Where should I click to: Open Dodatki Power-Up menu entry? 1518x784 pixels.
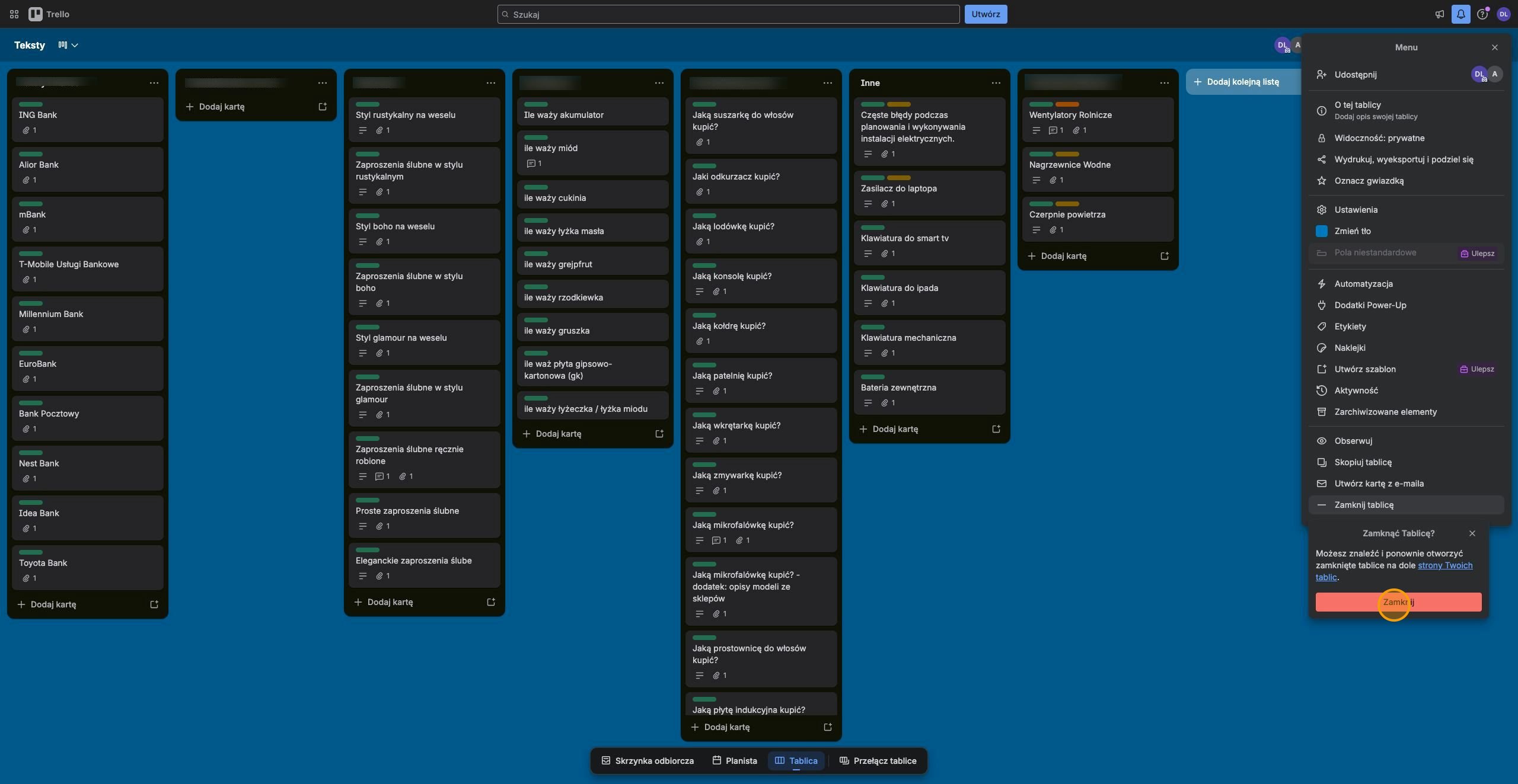point(1406,305)
